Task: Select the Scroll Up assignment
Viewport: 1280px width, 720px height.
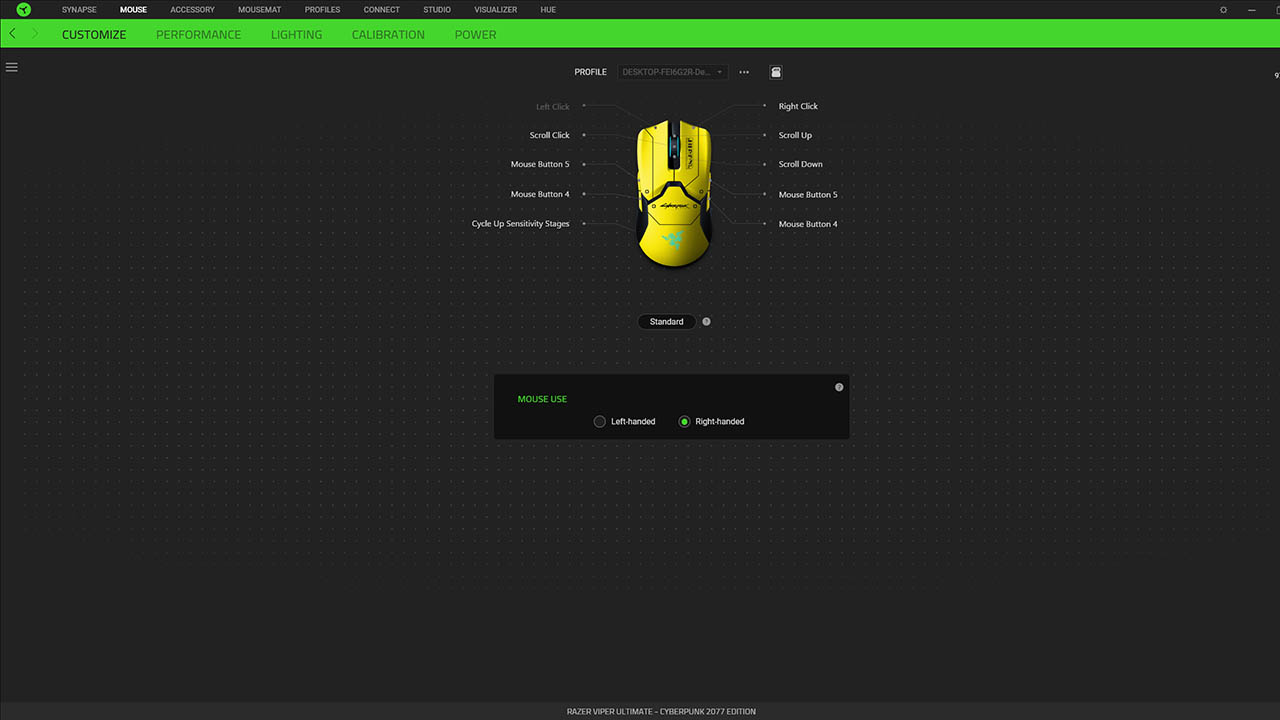Action: click(795, 135)
